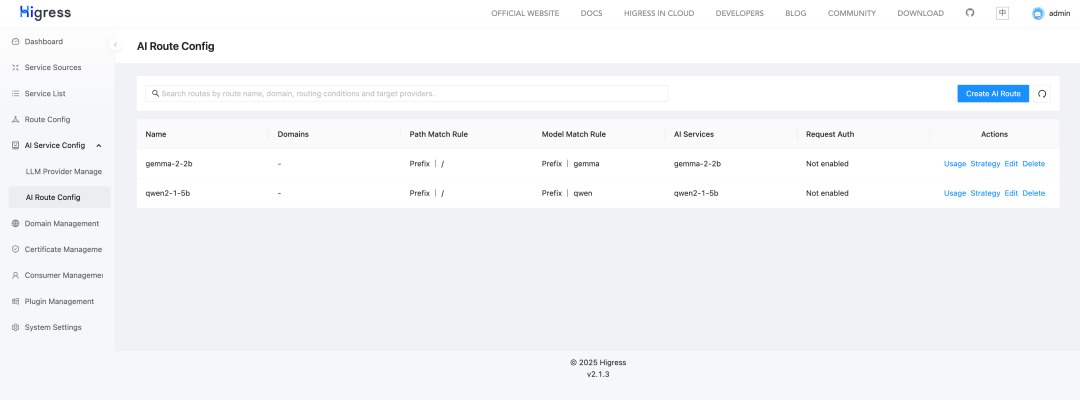
Task: Click 'Prefix | gemma' model match cell
Action: point(571,164)
